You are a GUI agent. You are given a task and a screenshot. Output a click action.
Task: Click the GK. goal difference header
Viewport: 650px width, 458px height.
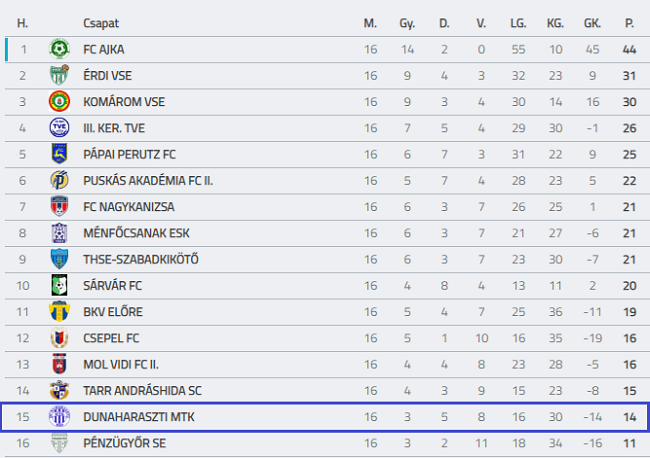click(591, 22)
